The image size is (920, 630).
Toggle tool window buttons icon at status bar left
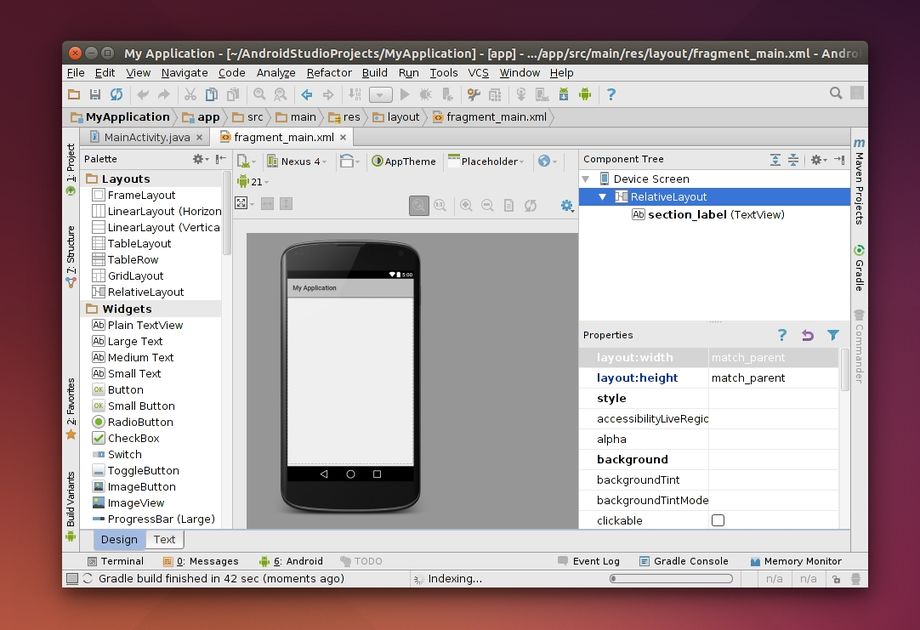tap(72, 579)
